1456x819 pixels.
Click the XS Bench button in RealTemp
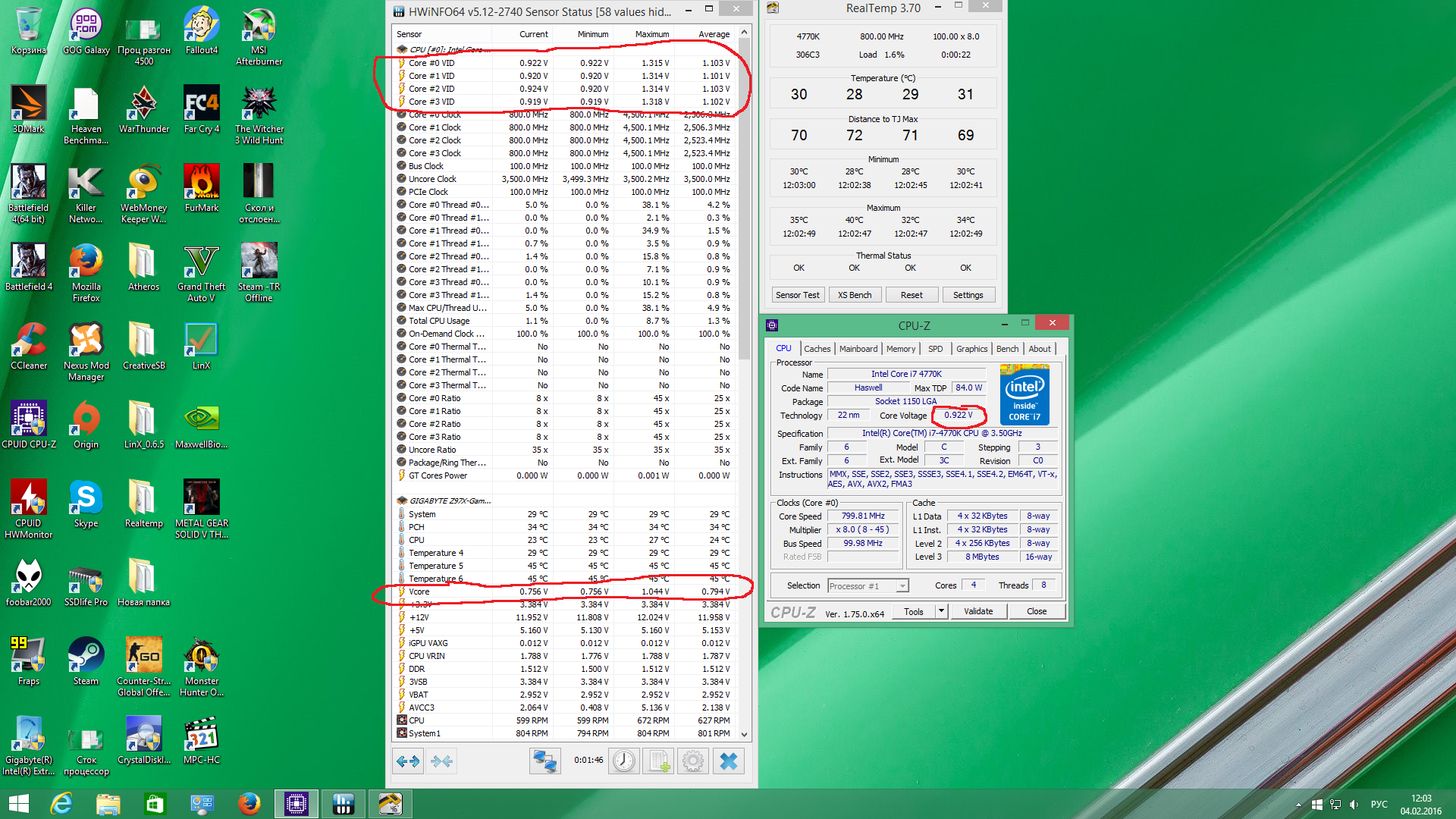click(854, 295)
